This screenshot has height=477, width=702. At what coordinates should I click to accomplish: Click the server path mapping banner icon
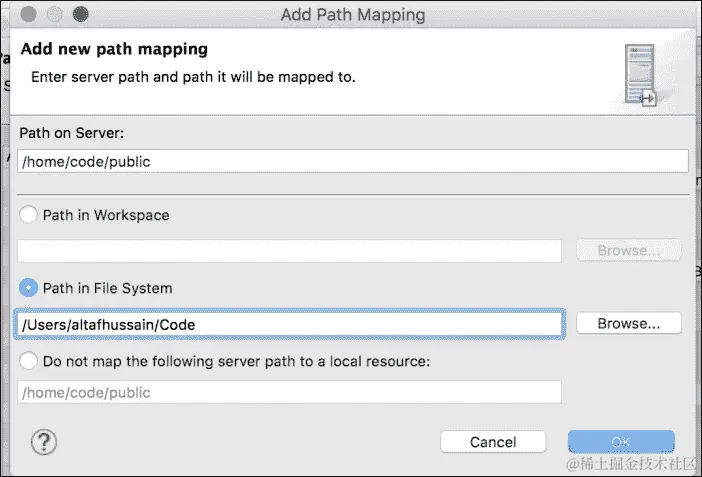click(640, 75)
